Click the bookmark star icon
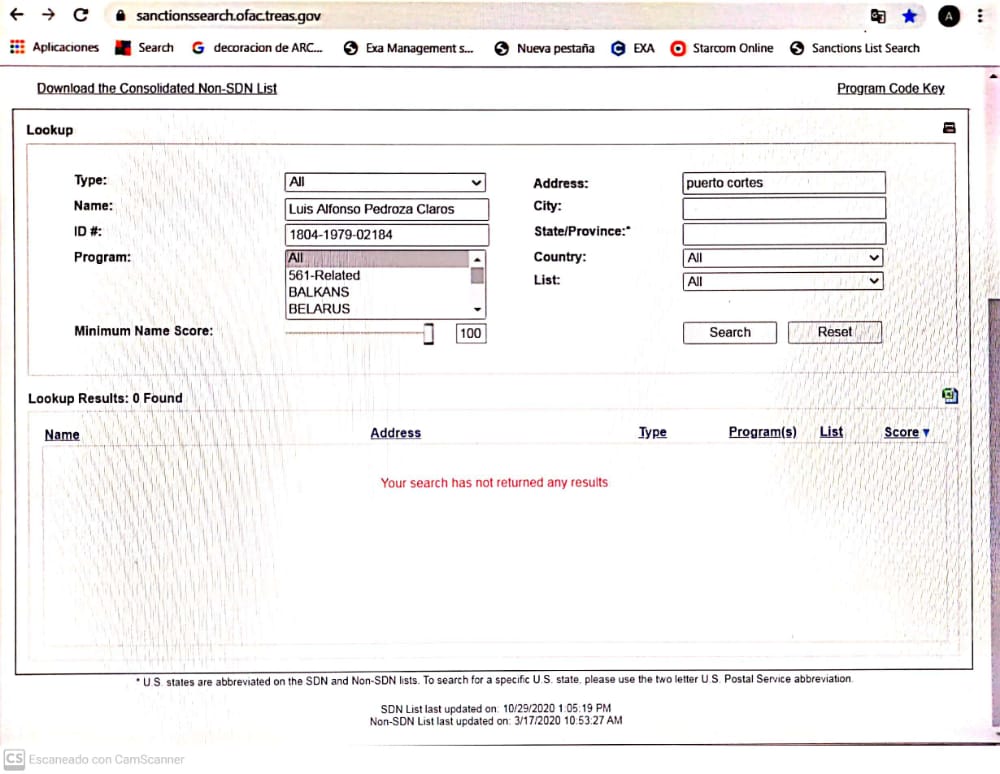 point(909,16)
